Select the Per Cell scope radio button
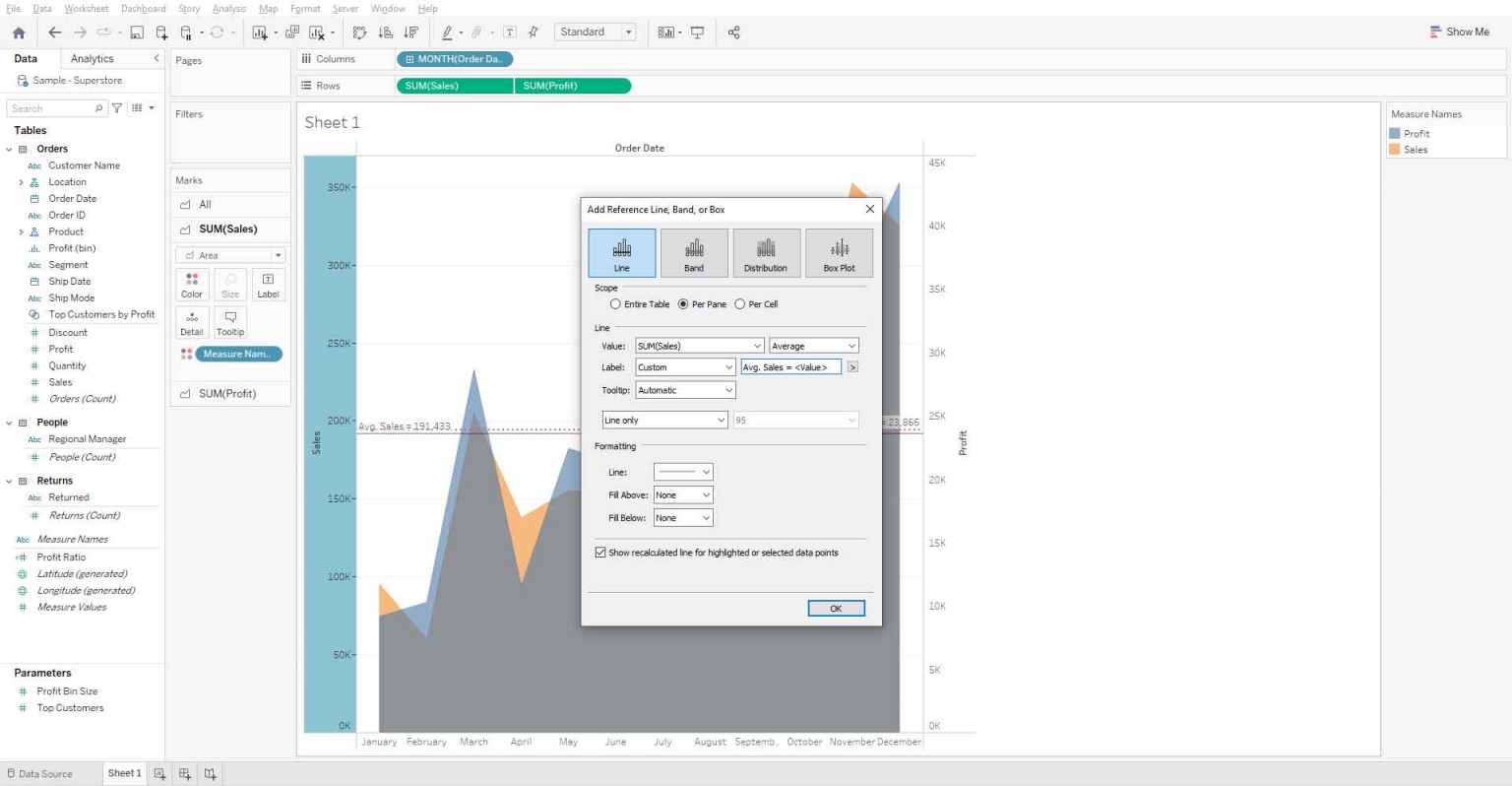Screen dimensions: 1512x786 tap(740, 303)
